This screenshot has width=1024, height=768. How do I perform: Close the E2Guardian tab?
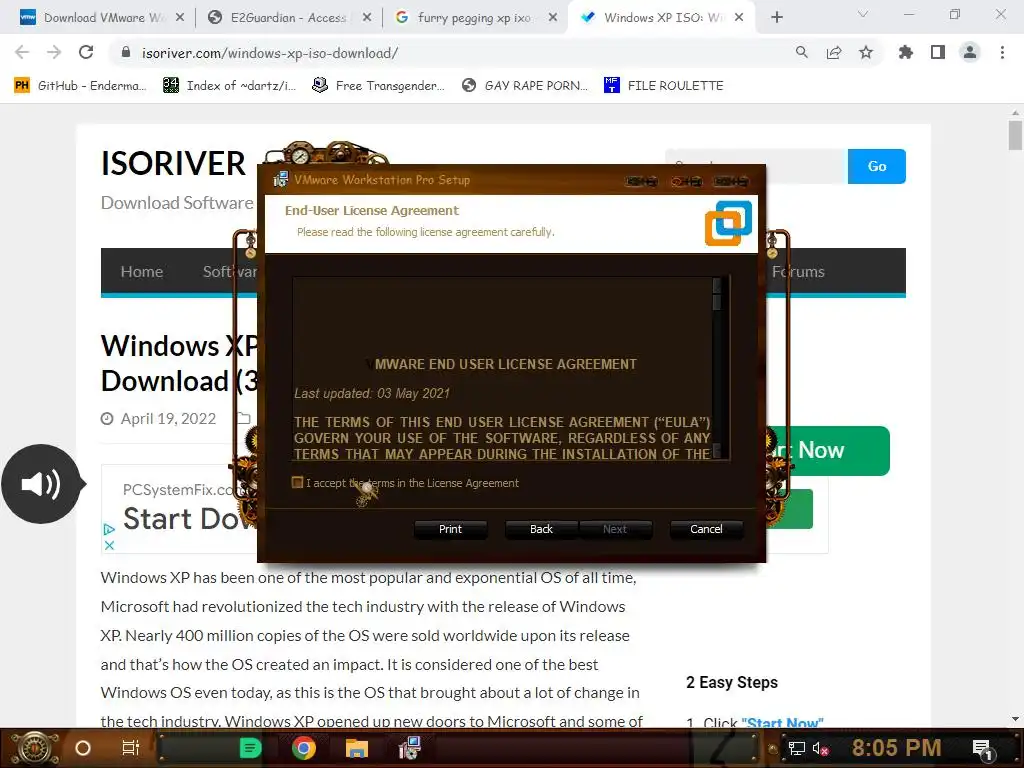point(367,18)
